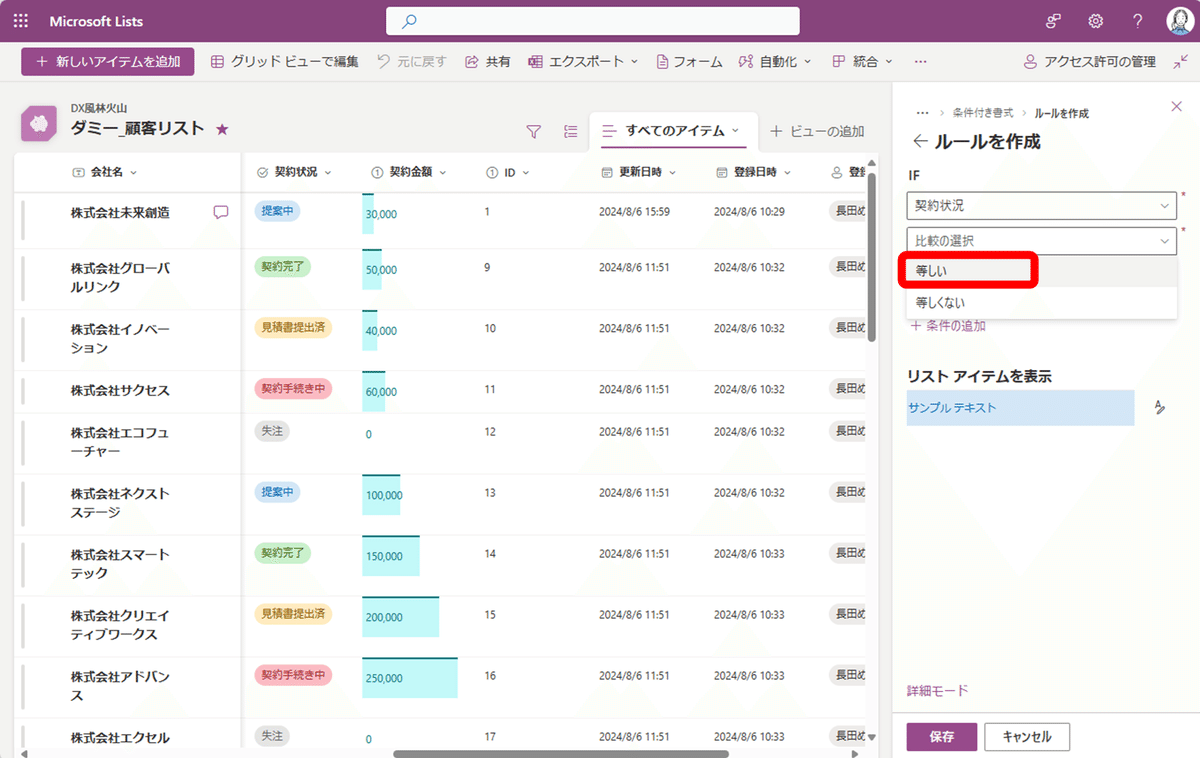
Task: Click the comment icon on 株式会社未来創造 row
Action: click(221, 212)
